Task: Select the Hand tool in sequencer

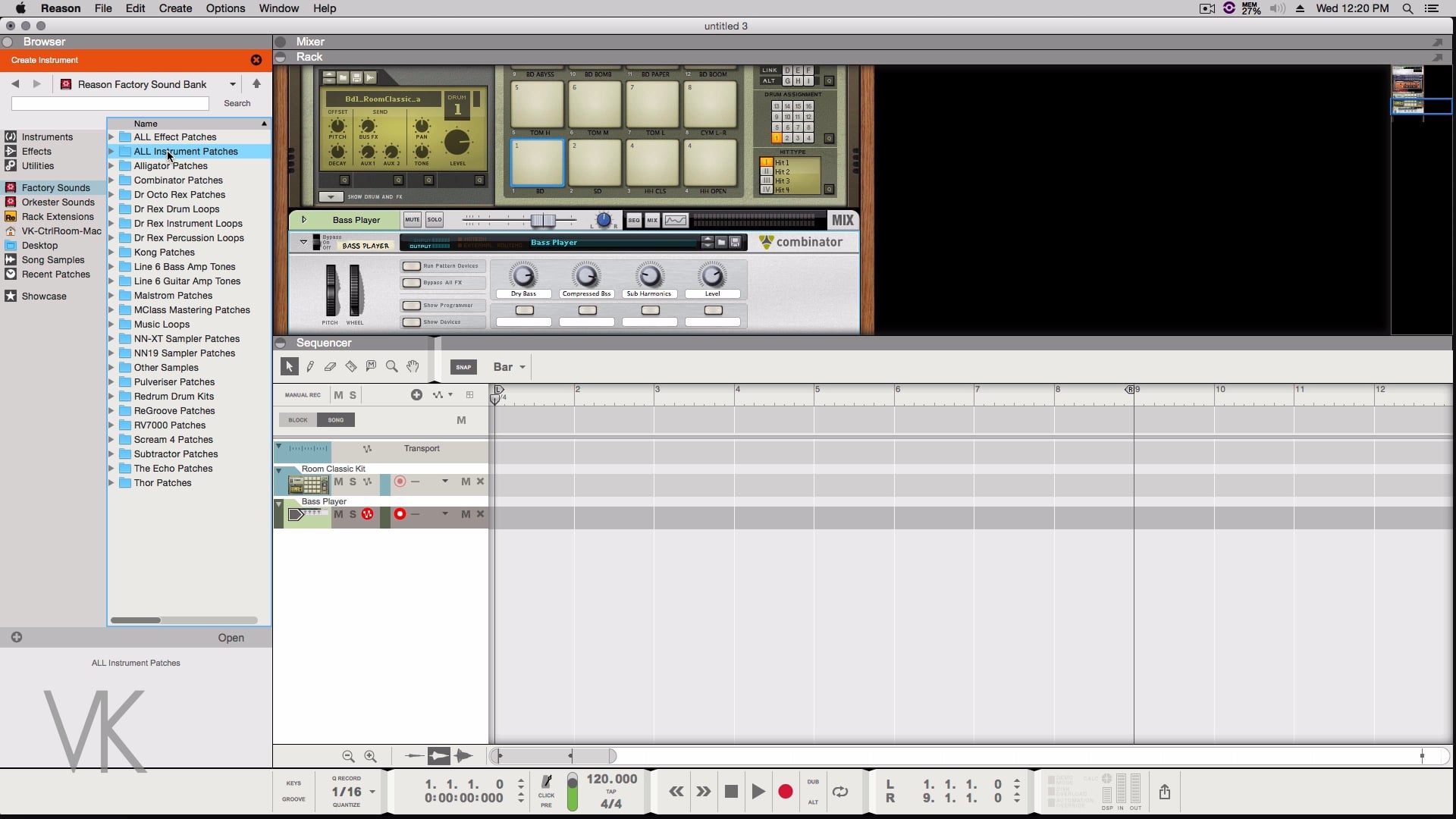Action: 413,367
